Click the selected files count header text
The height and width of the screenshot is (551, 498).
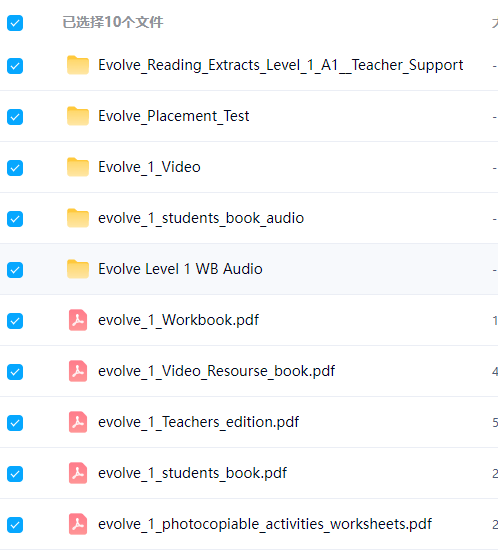point(113,22)
